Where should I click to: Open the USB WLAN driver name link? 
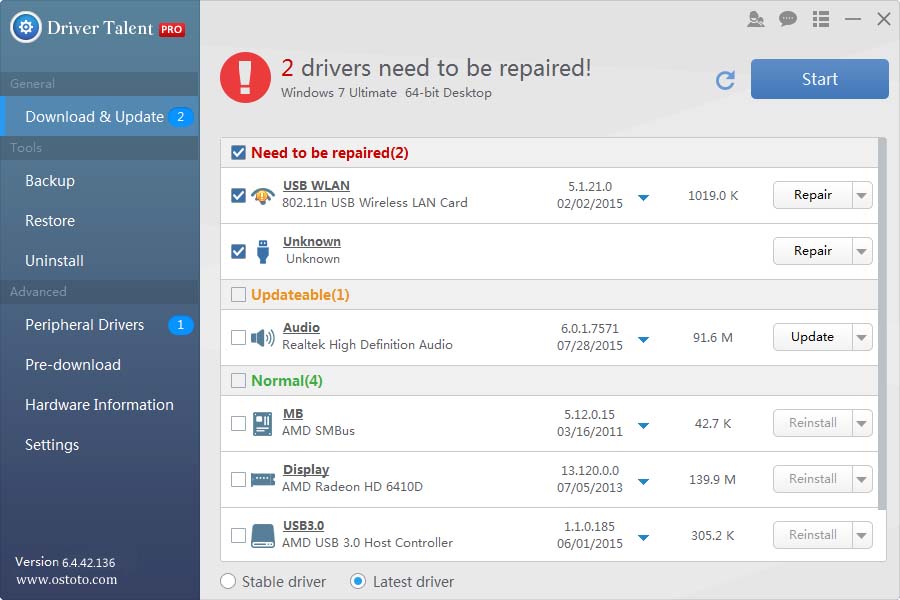316,186
